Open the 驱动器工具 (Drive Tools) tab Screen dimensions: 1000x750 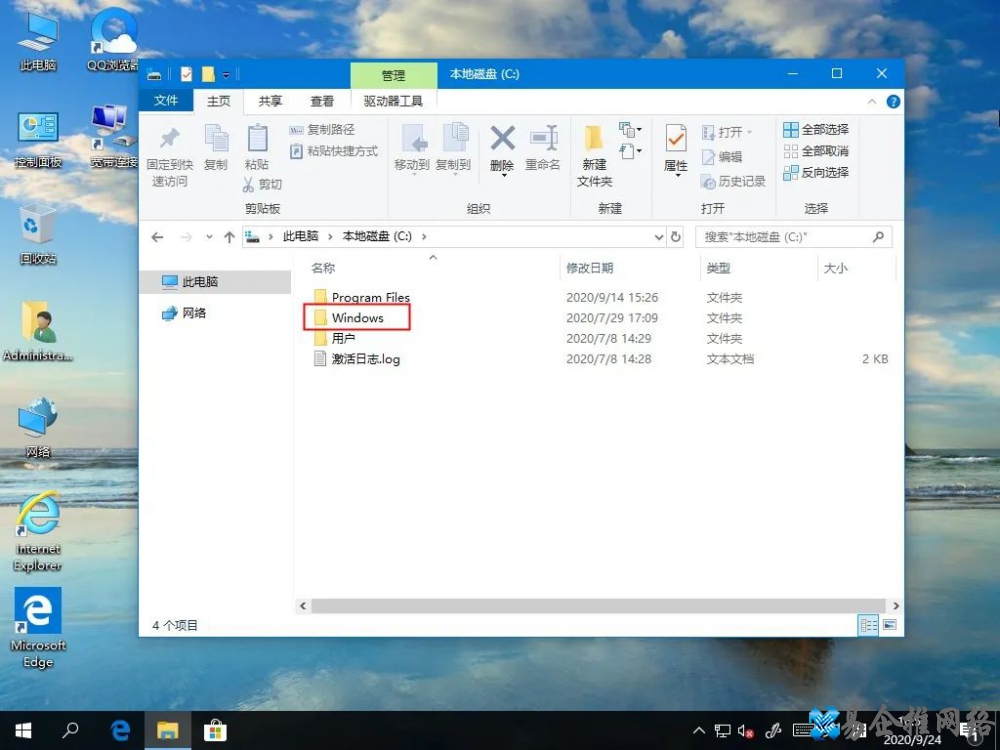pyautogui.click(x=393, y=100)
